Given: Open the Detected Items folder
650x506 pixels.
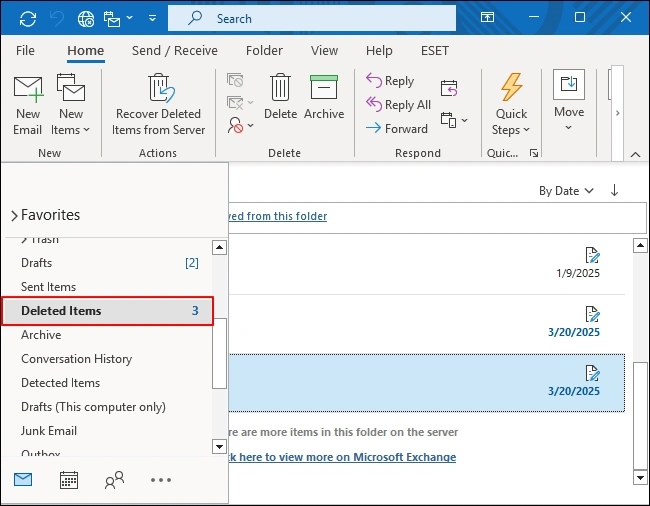Looking at the screenshot, I should pyautogui.click(x=109, y=383).
